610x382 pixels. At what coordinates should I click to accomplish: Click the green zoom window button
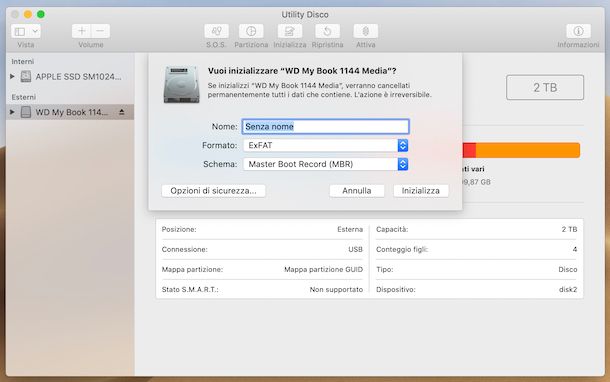[41, 14]
